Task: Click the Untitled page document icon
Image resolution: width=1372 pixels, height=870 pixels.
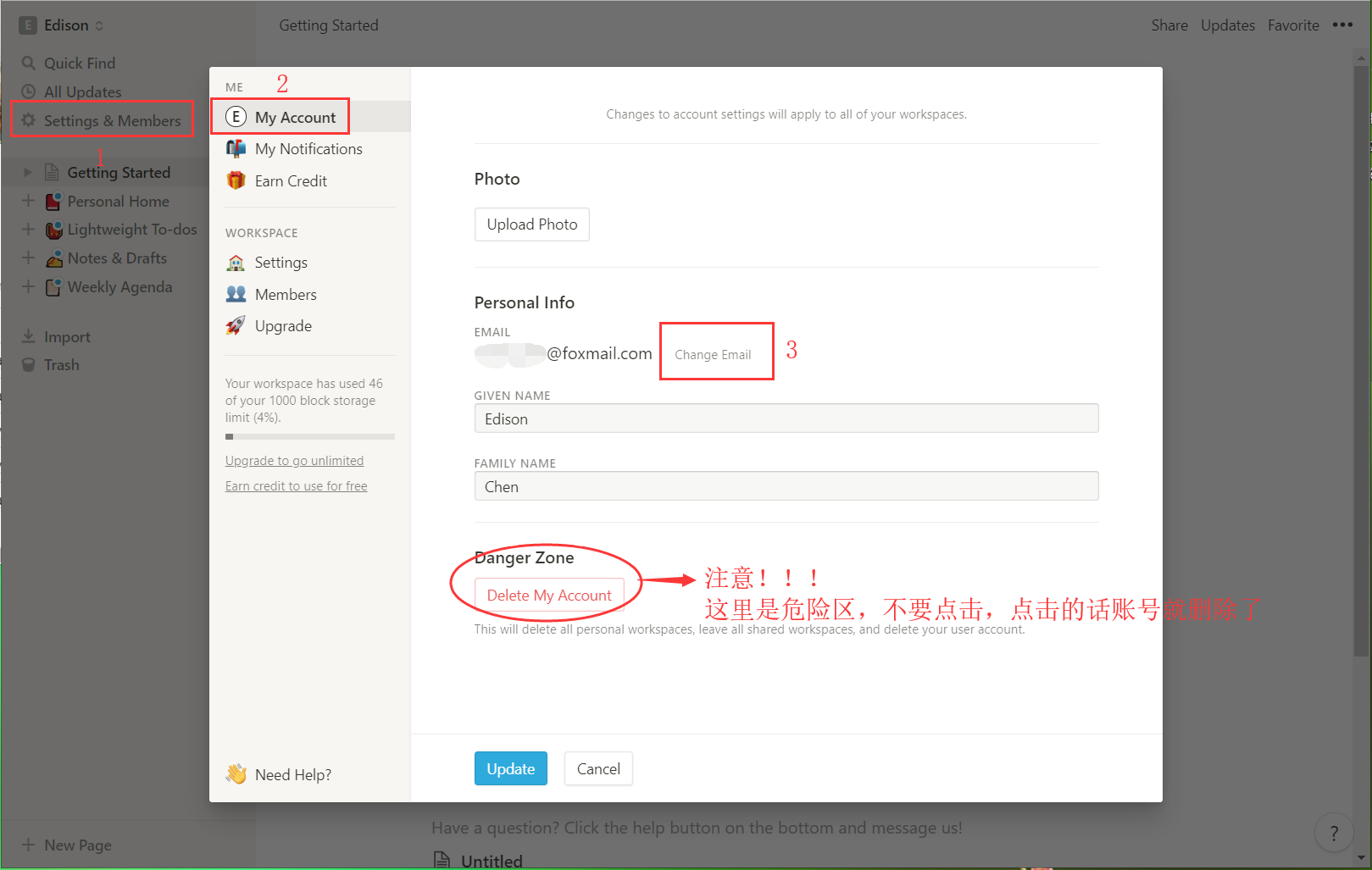Action: (x=442, y=861)
